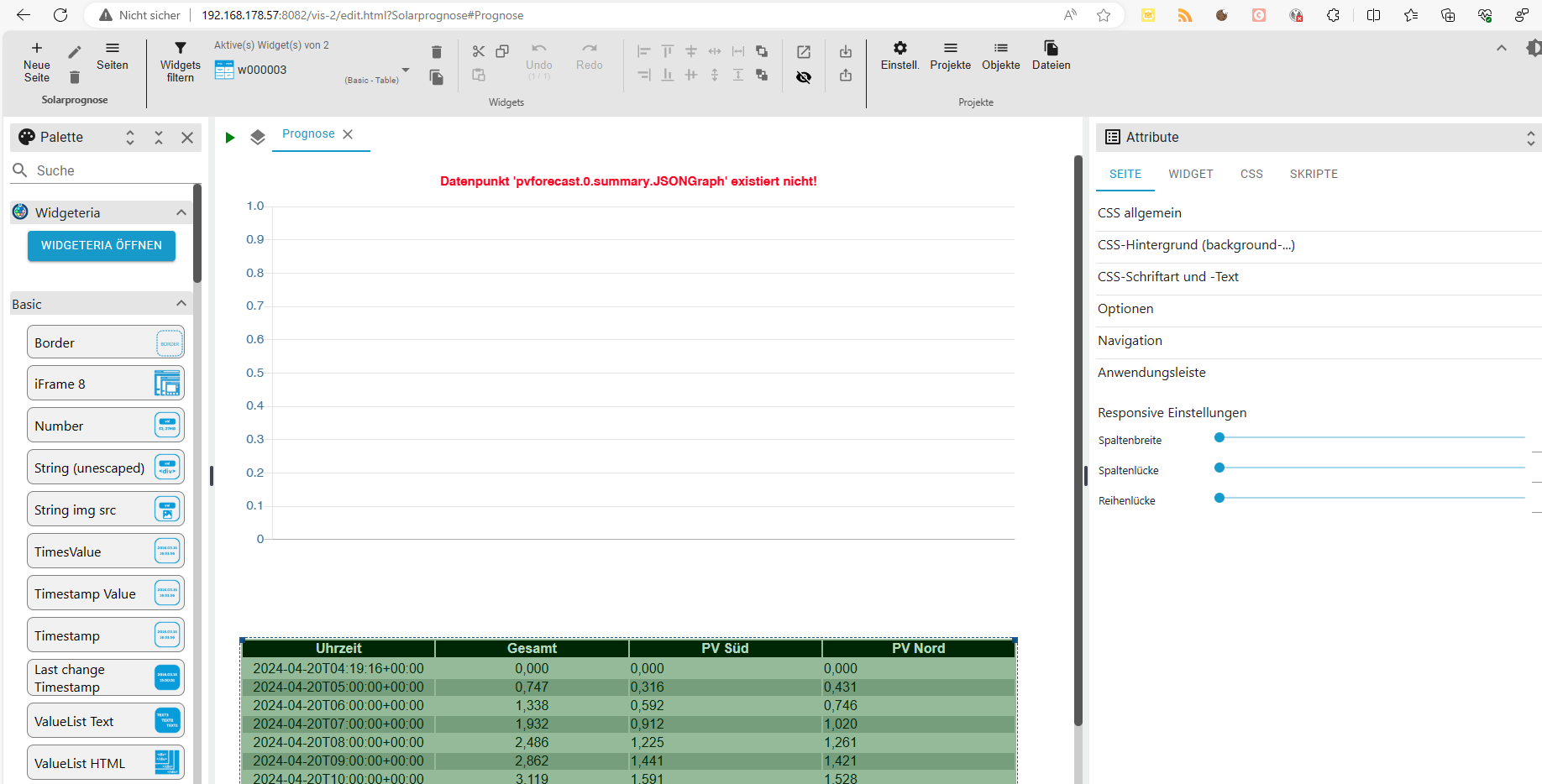Add page to browser favorites star
This screenshot has width=1542, height=784.
[x=1104, y=15]
